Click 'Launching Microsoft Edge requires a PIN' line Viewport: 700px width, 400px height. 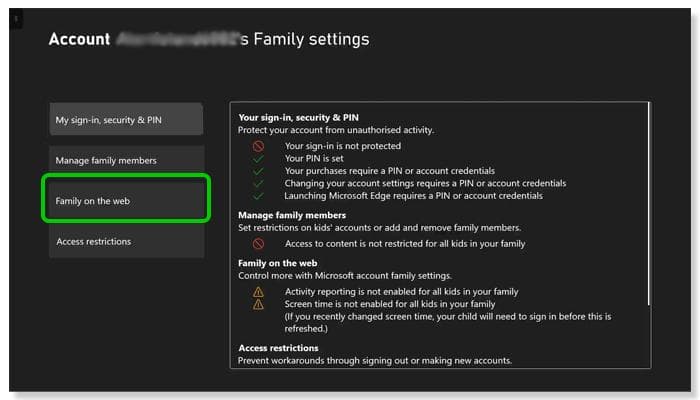pos(413,196)
